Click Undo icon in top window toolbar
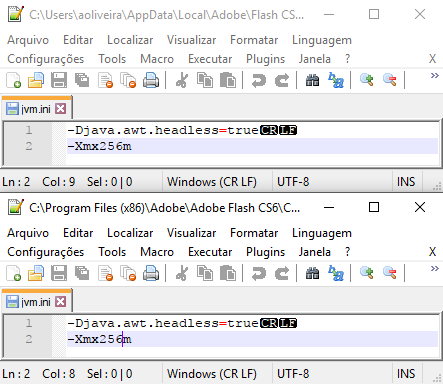 click(259, 80)
